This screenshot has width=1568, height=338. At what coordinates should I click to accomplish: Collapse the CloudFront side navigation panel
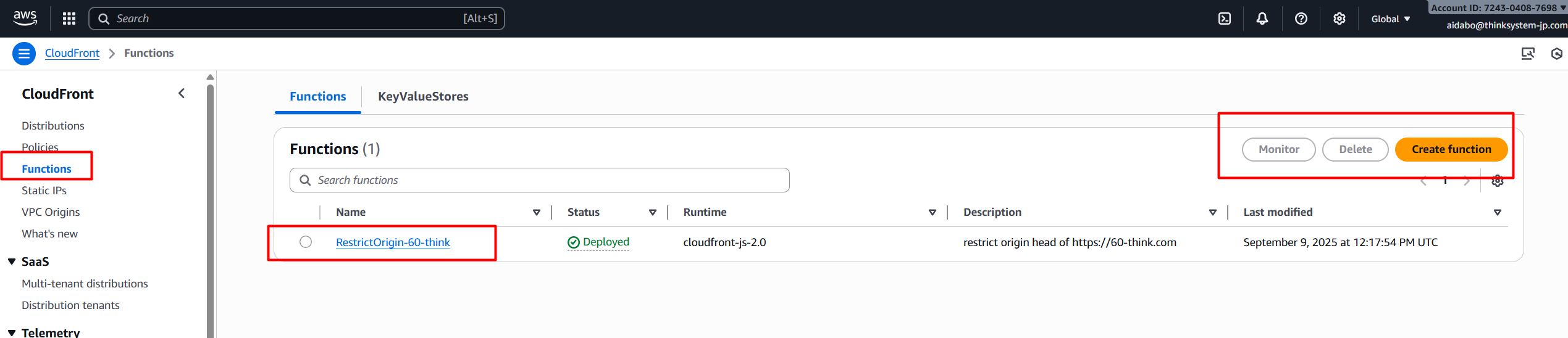pyautogui.click(x=182, y=93)
